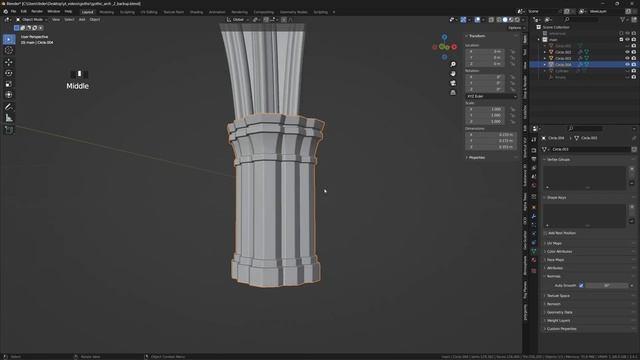Open the outliner filter funnel
Image resolution: width=640 pixels, height=360 pixels.
click(x=622, y=20)
